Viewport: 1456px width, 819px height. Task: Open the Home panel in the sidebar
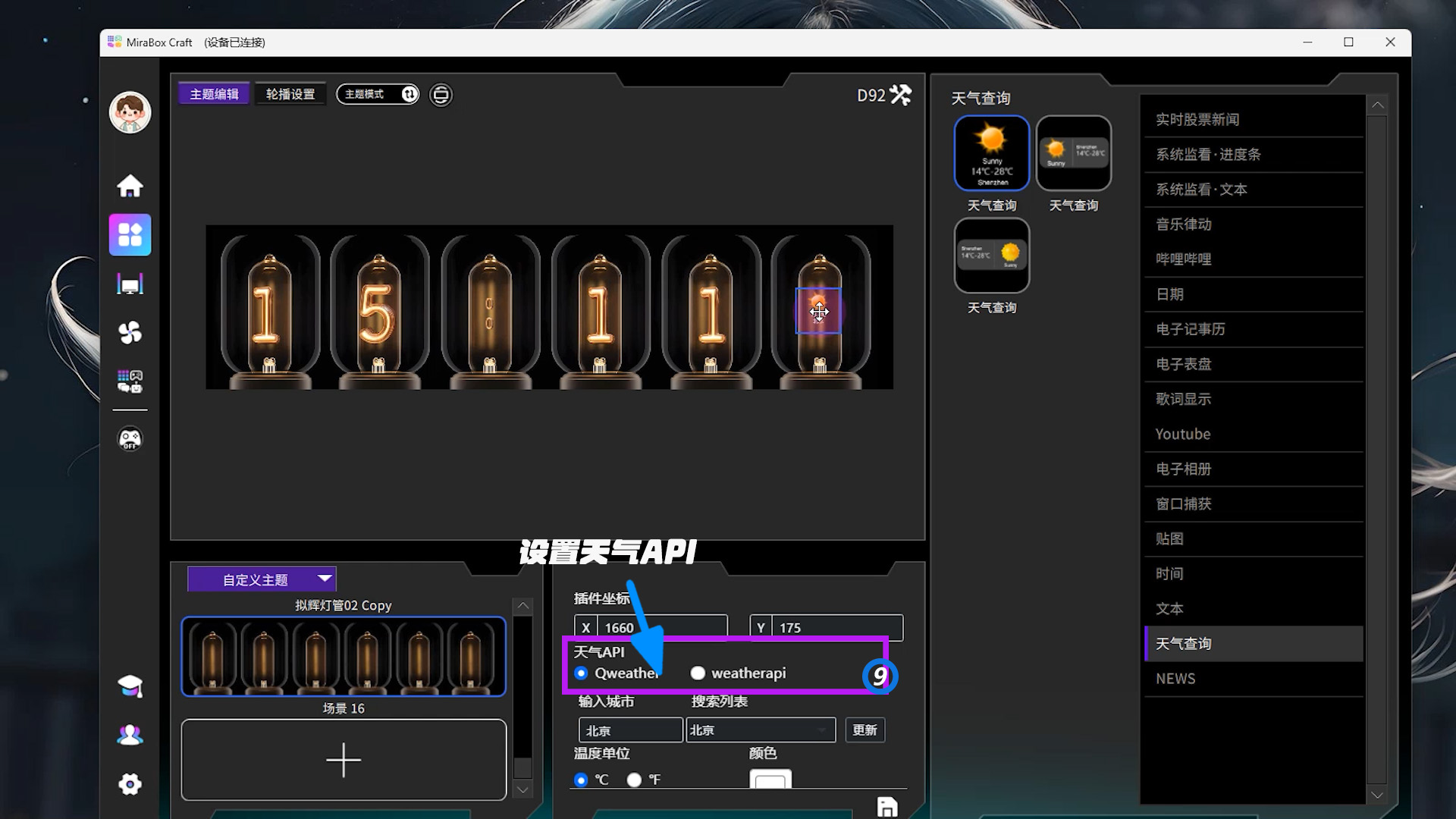(x=130, y=184)
